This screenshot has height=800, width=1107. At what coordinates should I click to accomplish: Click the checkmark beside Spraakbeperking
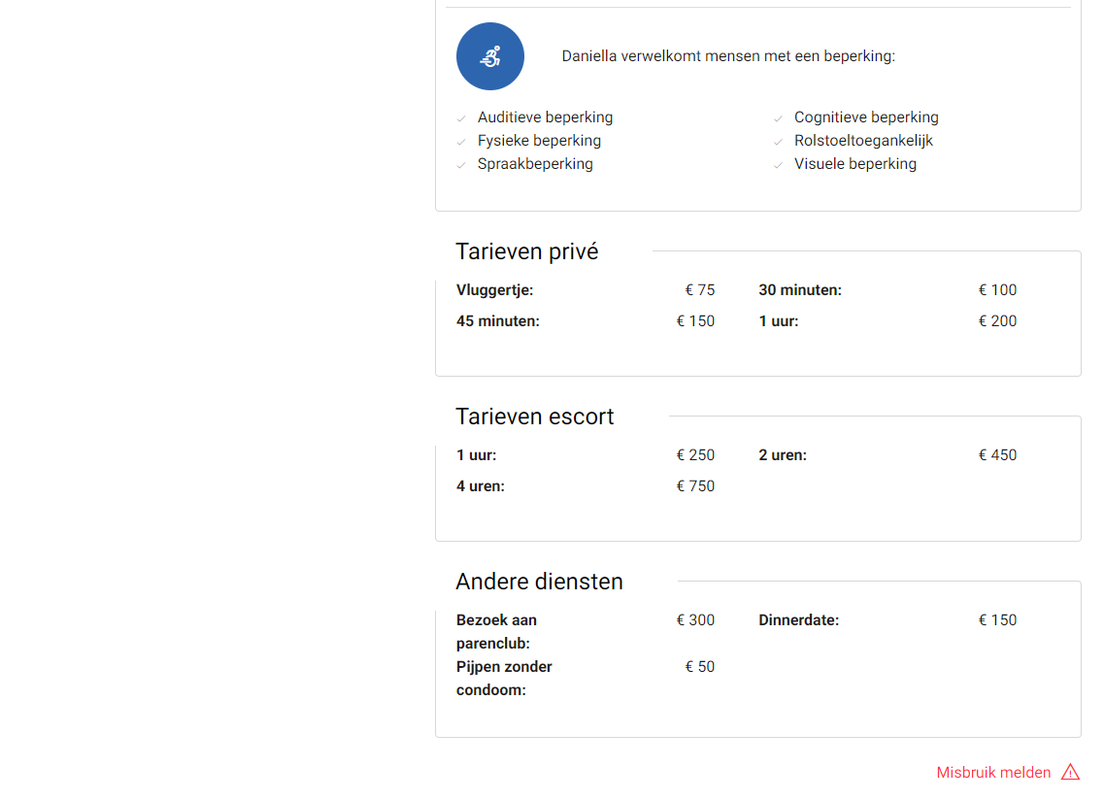(461, 165)
